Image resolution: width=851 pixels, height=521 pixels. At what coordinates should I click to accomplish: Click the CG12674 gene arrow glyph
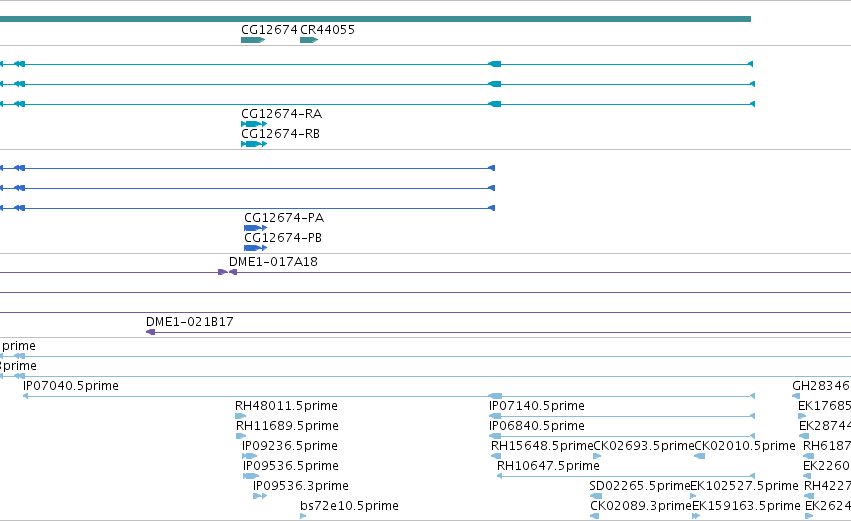(253, 40)
